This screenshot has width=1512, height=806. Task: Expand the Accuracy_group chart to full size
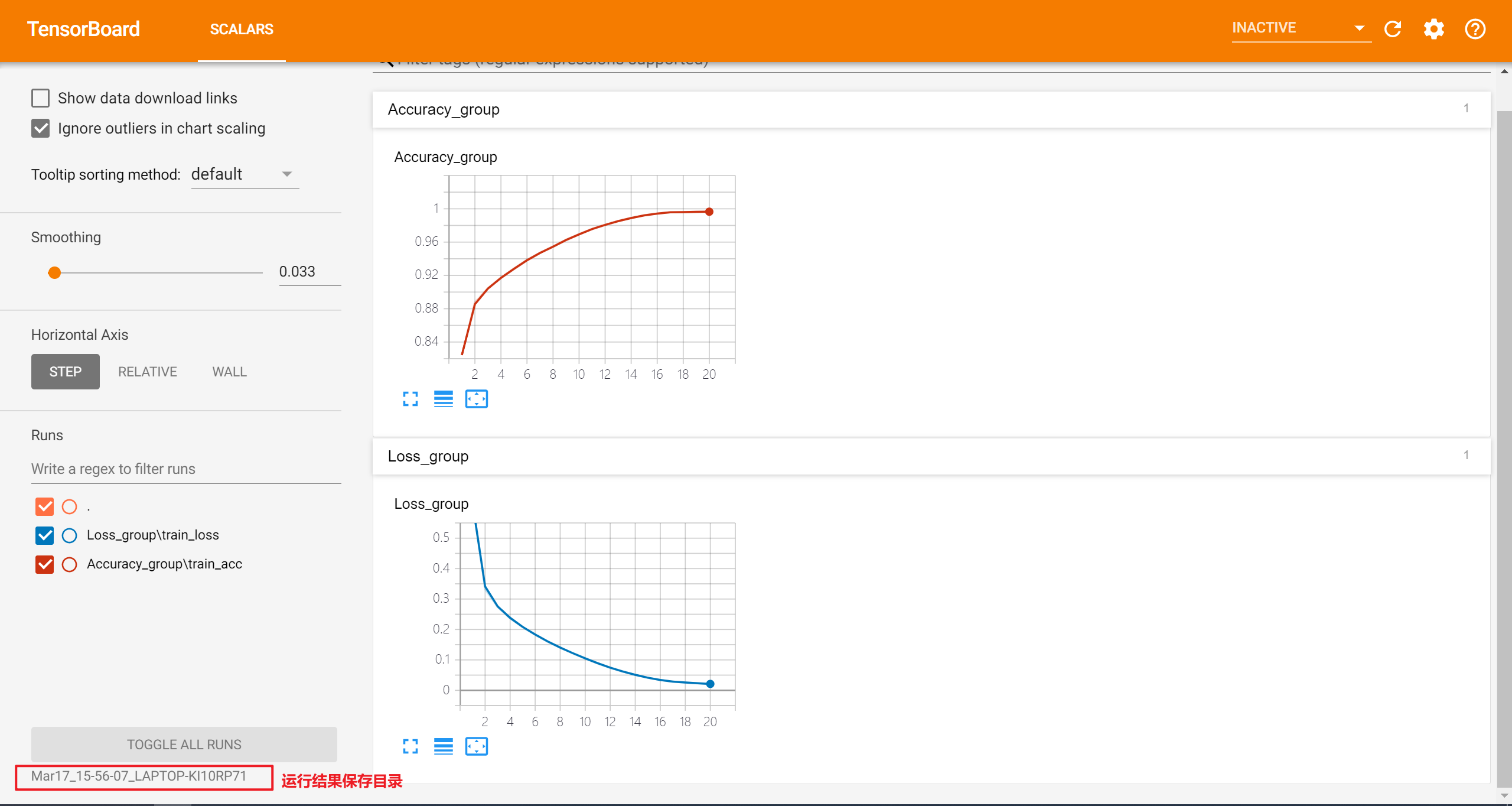point(410,399)
